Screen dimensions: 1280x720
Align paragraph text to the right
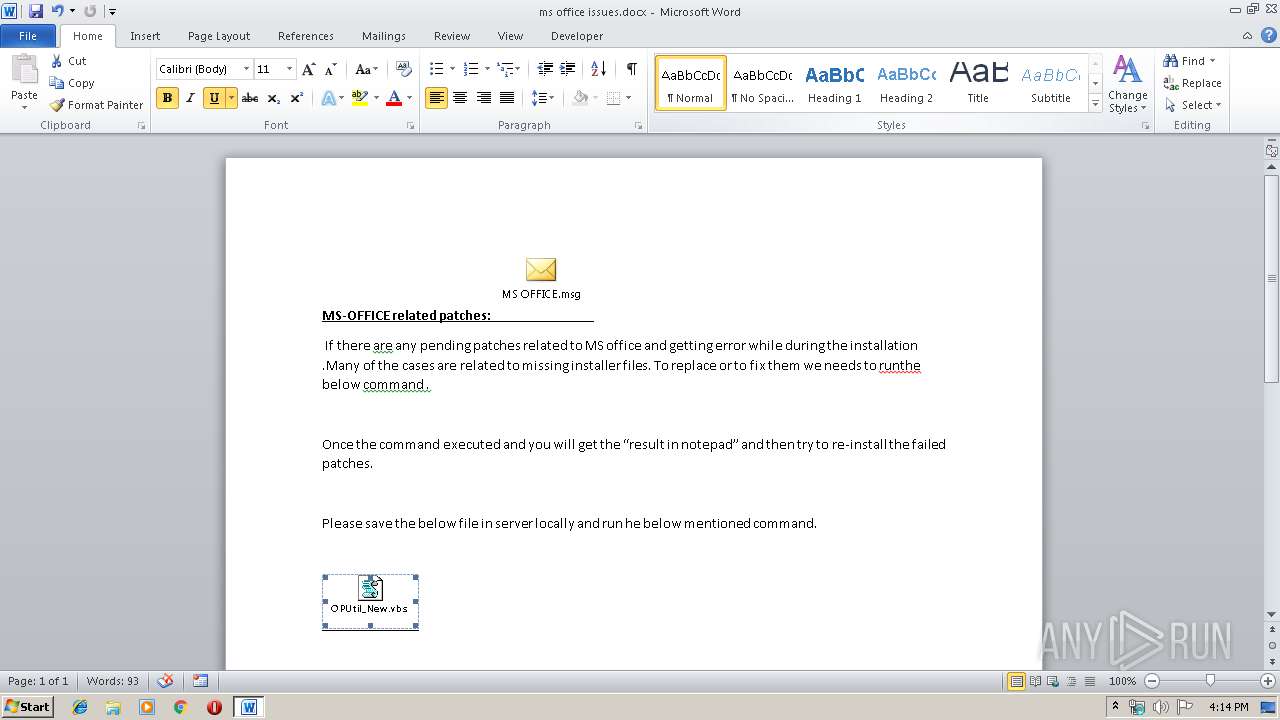click(x=484, y=98)
